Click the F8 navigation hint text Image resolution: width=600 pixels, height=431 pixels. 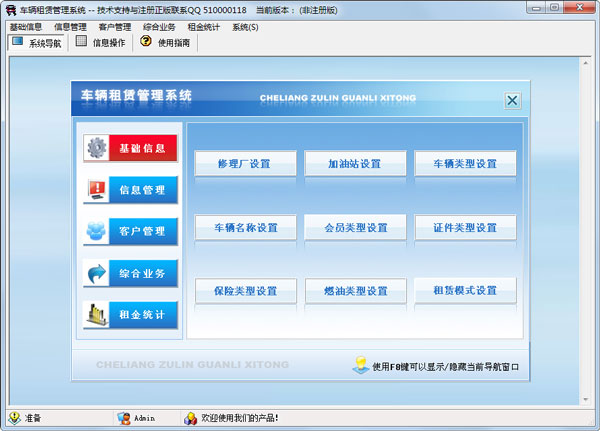pyautogui.click(x=446, y=367)
